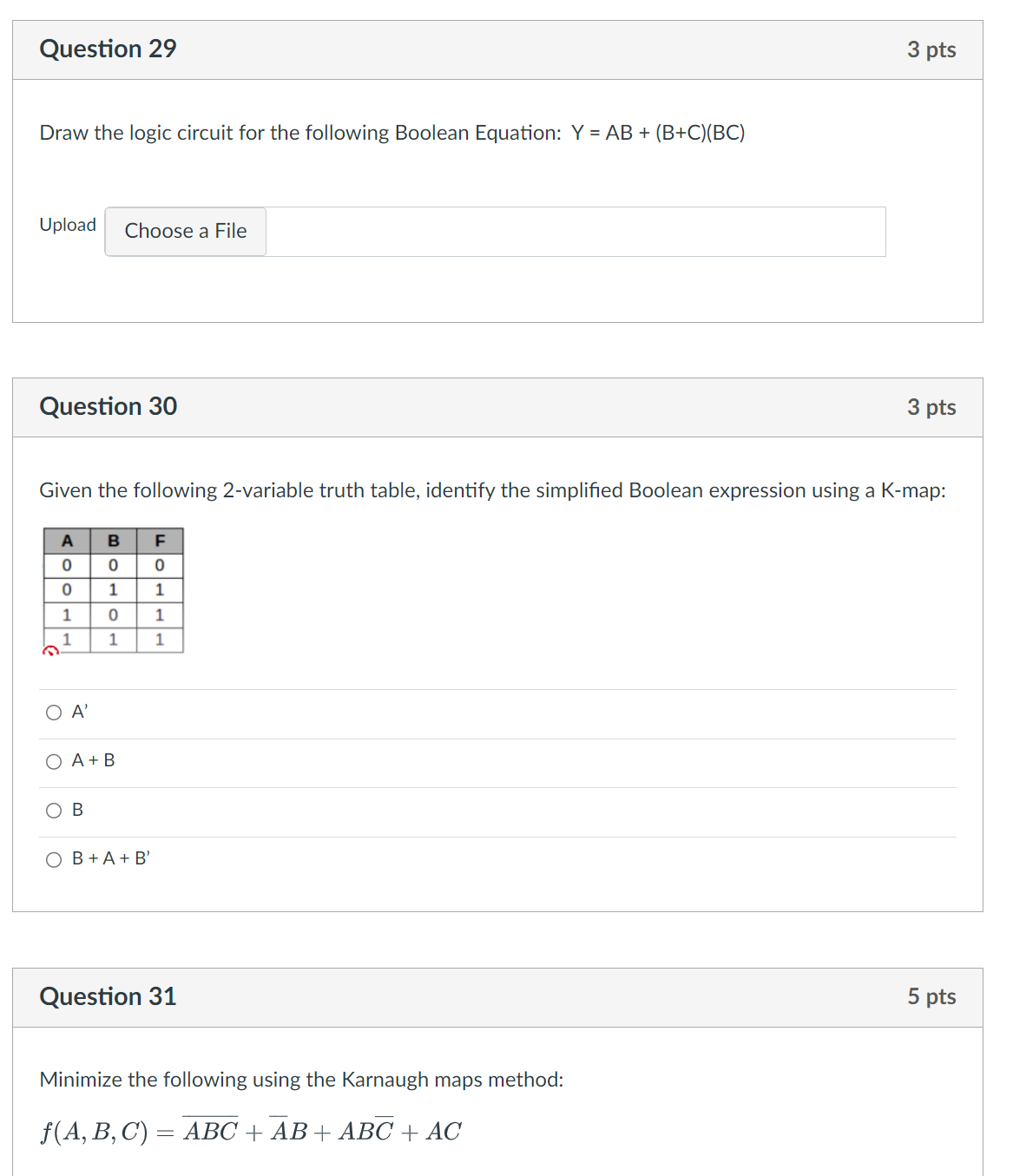Click the 5 pts label on Question 31

point(933,996)
